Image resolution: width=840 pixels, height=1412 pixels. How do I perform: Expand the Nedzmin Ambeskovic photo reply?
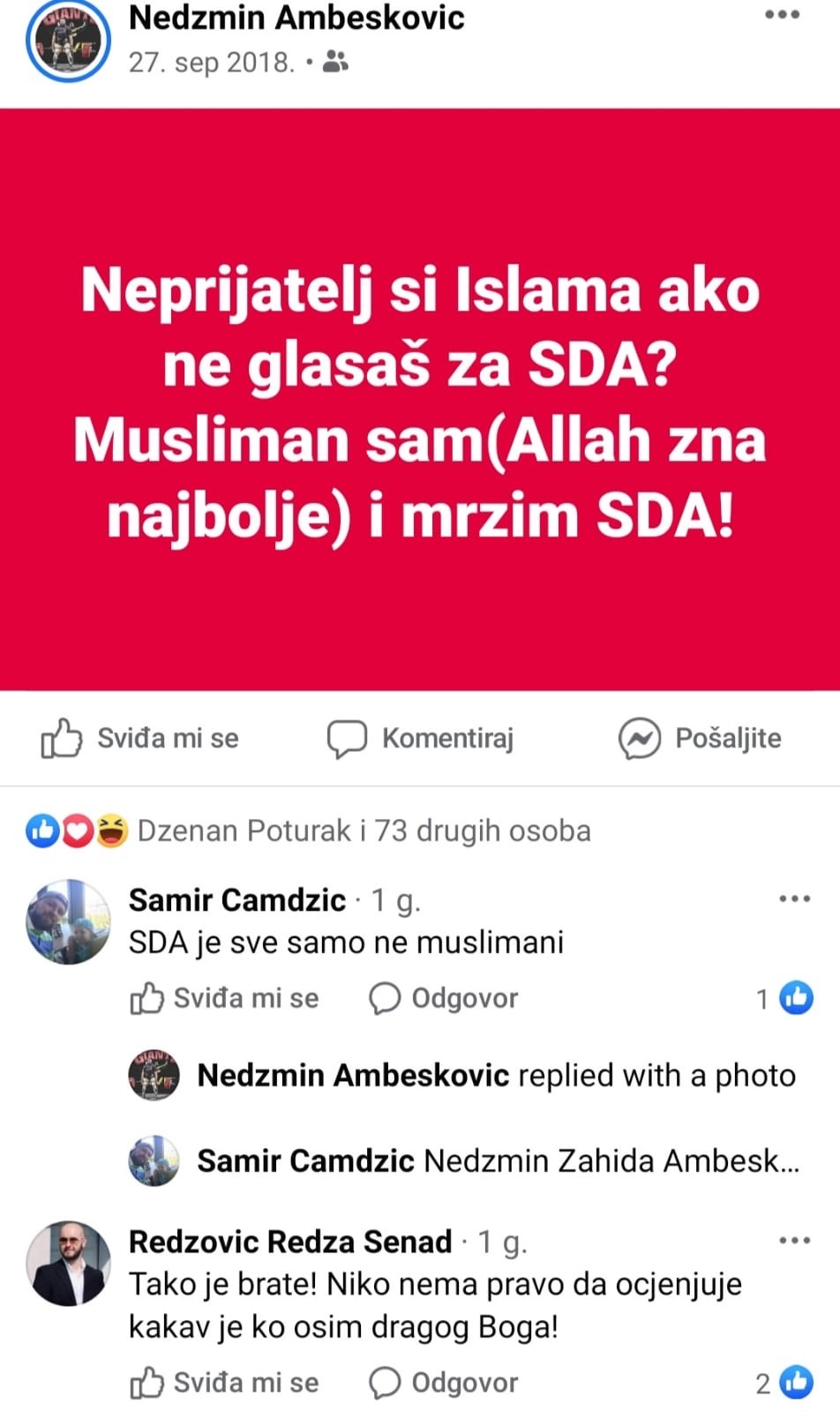[496, 1075]
